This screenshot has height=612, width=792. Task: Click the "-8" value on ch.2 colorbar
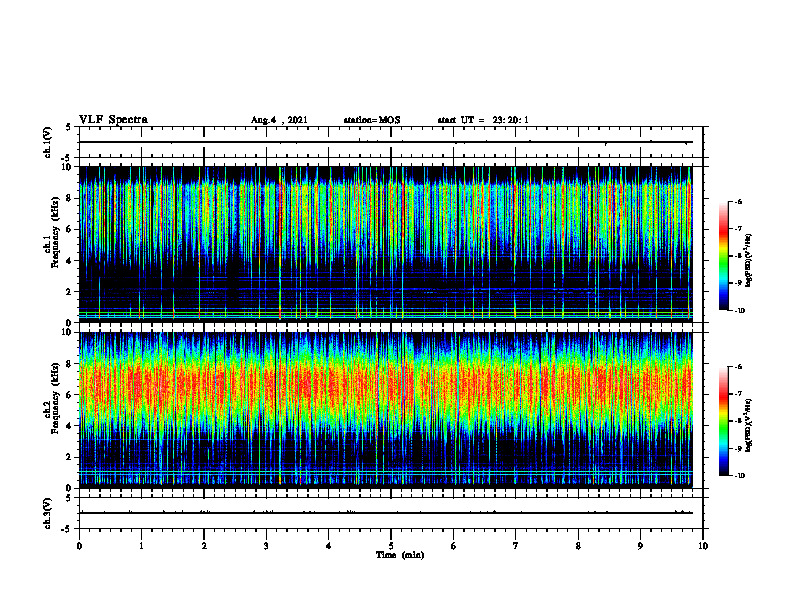click(x=738, y=421)
